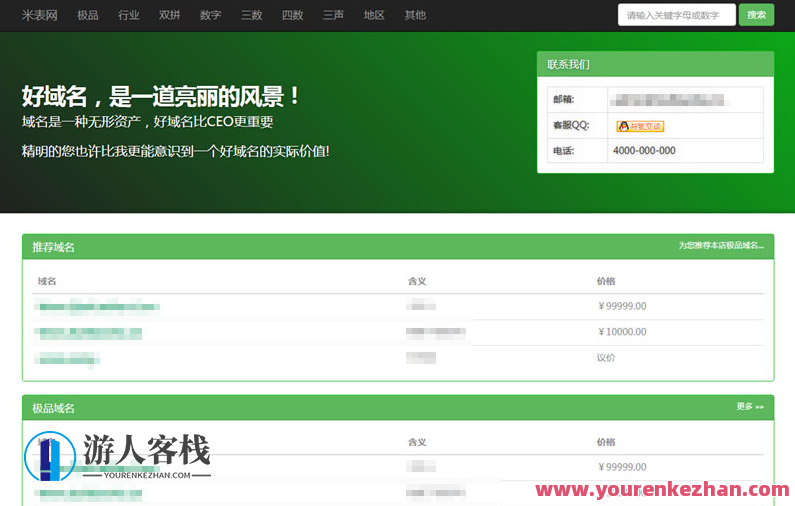795x506 pixels.
Task: Open the 更多 link in 极品域名 panel
Action: pos(750,407)
